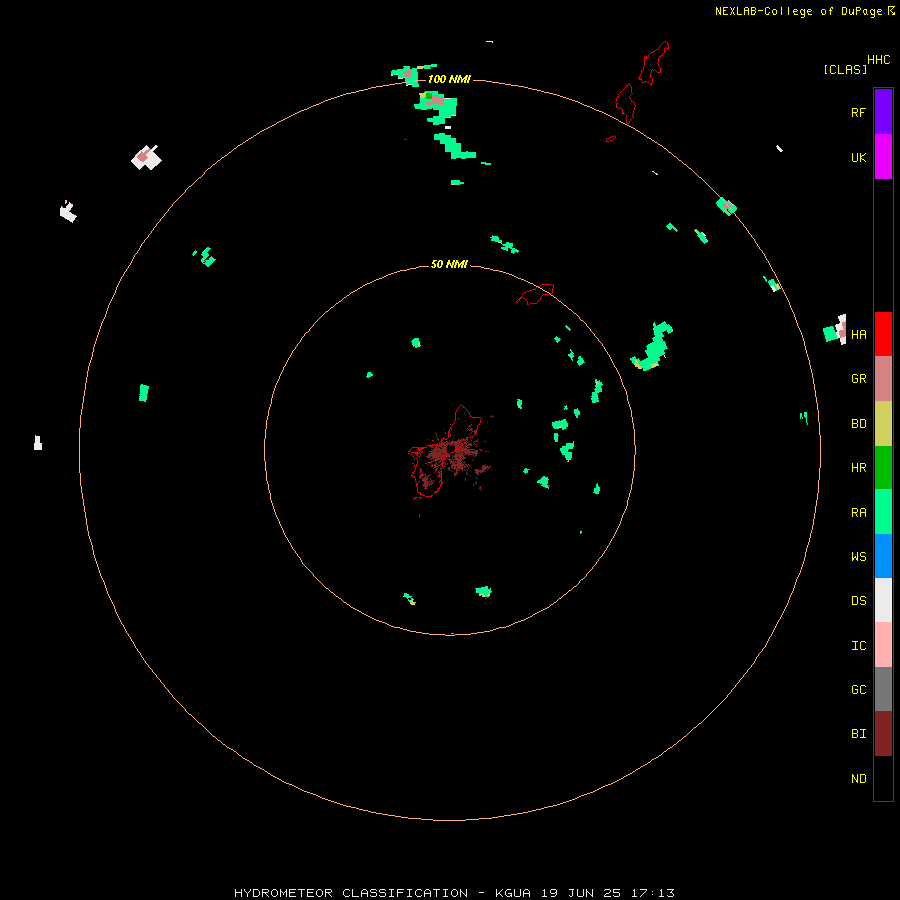The width and height of the screenshot is (900, 900).
Task: Click the GC legend label
Action: click(858, 689)
